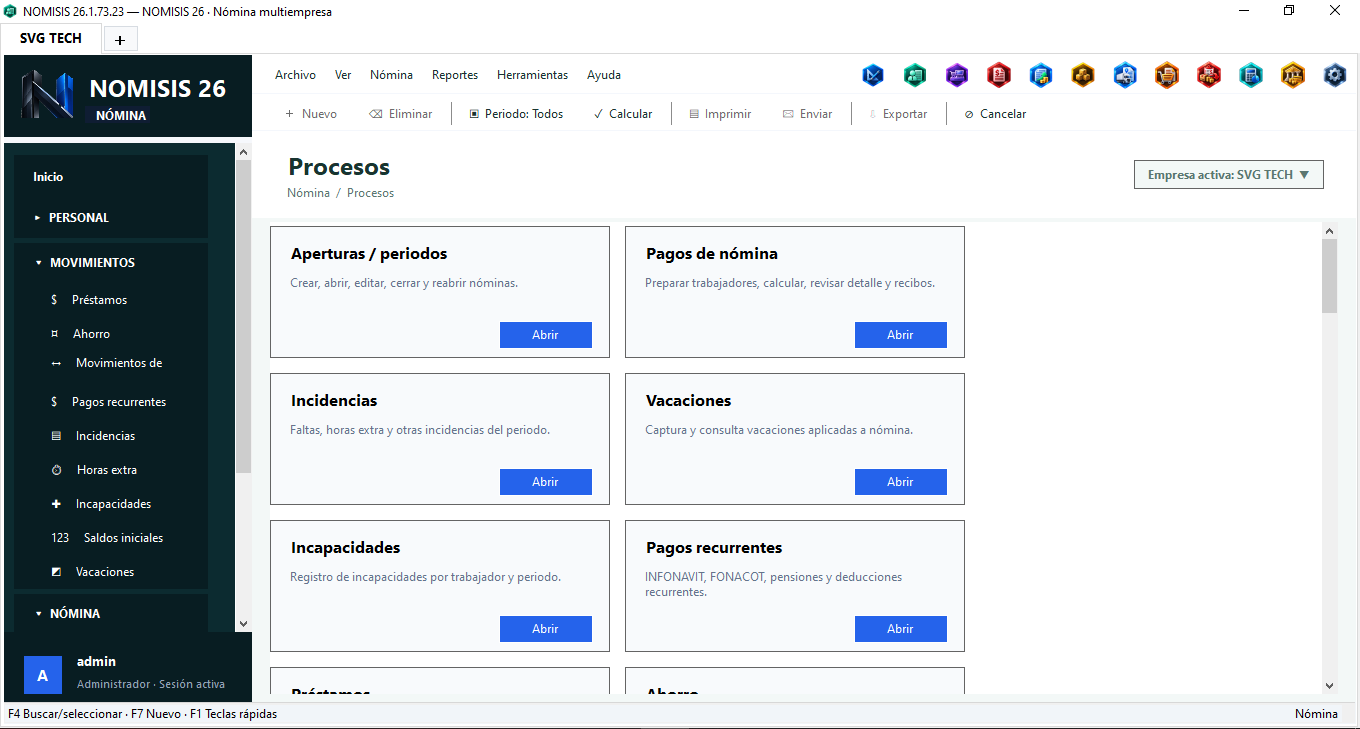The width and height of the screenshot is (1360, 729).
Task: Open the Empresa activa: SVG TECH dropdown
Action: click(x=1229, y=175)
